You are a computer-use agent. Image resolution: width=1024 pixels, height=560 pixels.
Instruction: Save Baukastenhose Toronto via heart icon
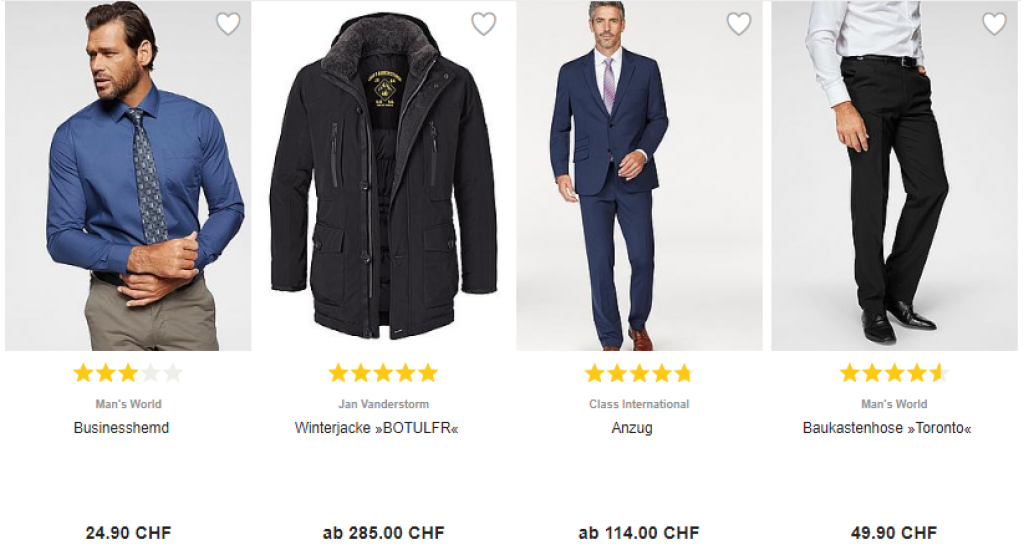click(993, 24)
